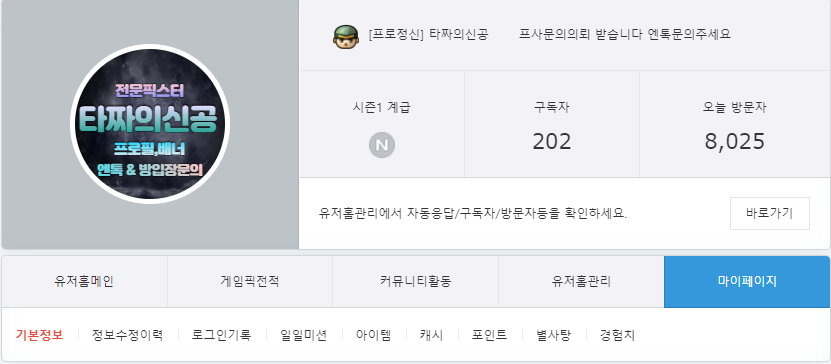The image size is (831, 364).
Task: Open the 경험치 submenu link
Action: click(x=617, y=335)
